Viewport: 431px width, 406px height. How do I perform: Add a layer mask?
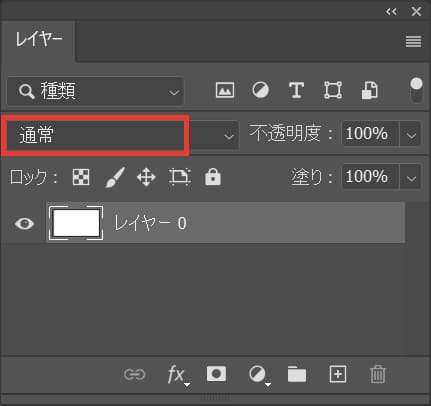coord(216,374)
